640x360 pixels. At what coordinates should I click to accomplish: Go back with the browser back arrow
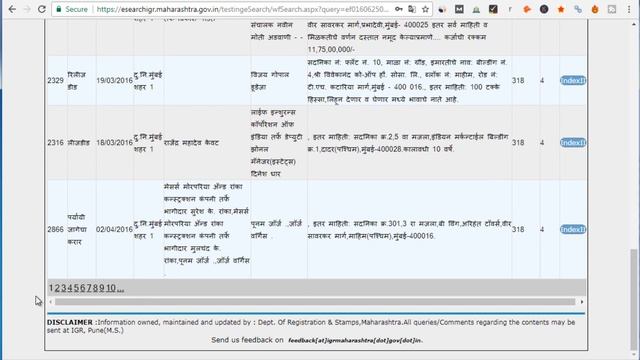[x=12, y=9]
